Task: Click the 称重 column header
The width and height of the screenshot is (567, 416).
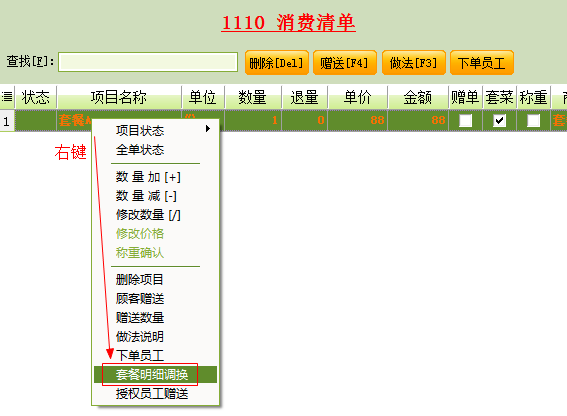Action: (x=533, y=97)
